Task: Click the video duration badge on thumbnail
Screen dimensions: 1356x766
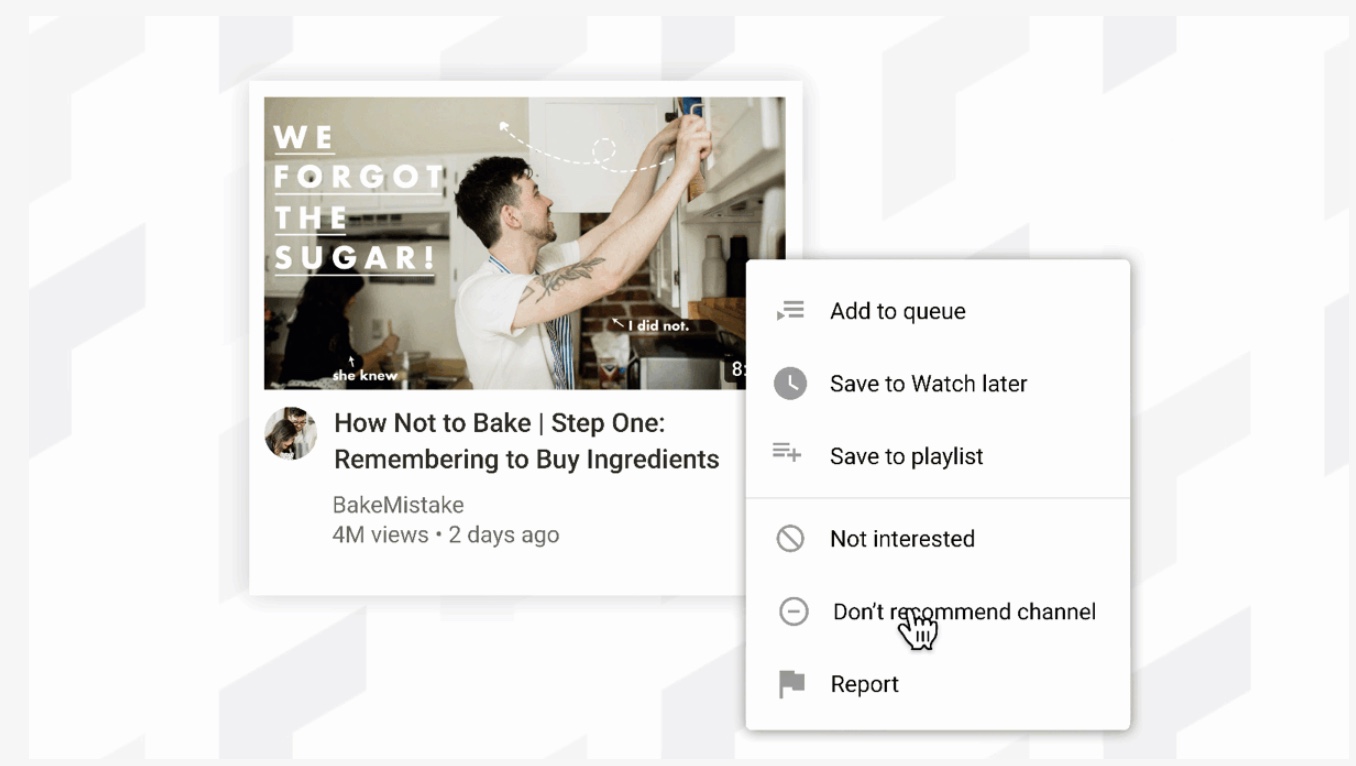Action: (736, 370)
